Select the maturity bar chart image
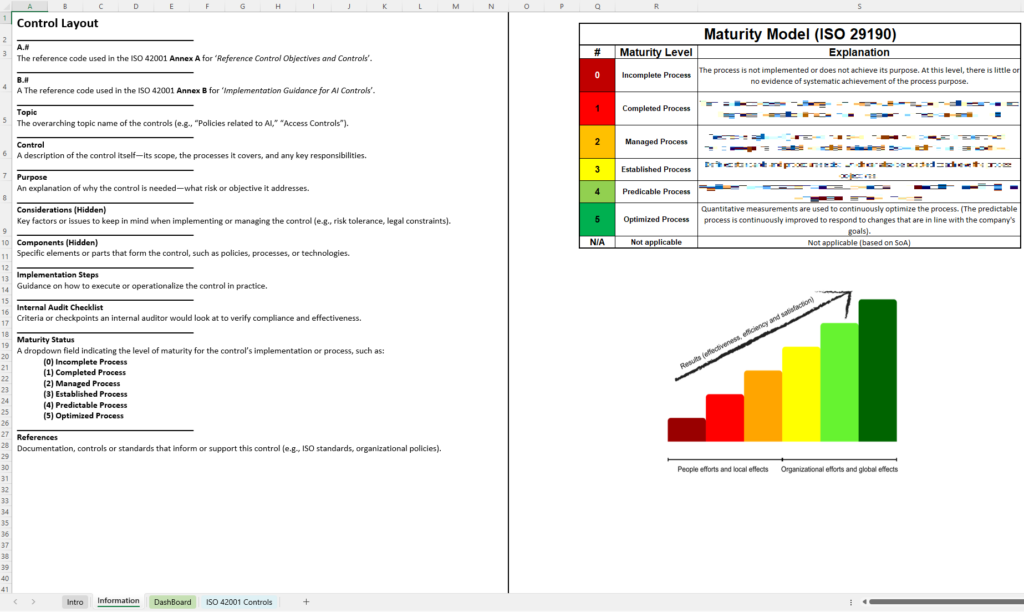1024x612 pixels. 780,380
